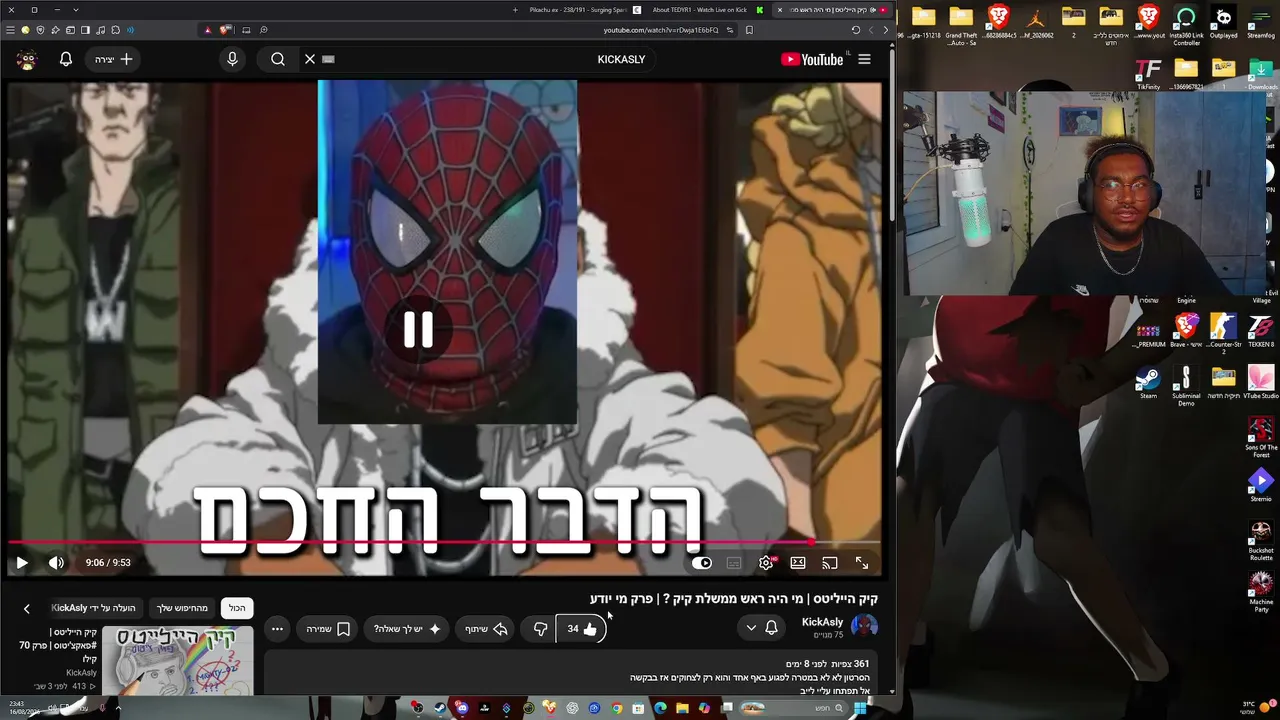Click the YouTube logo to go home
The width and height of the screenshot is (1280, 720).
[812, 59]
